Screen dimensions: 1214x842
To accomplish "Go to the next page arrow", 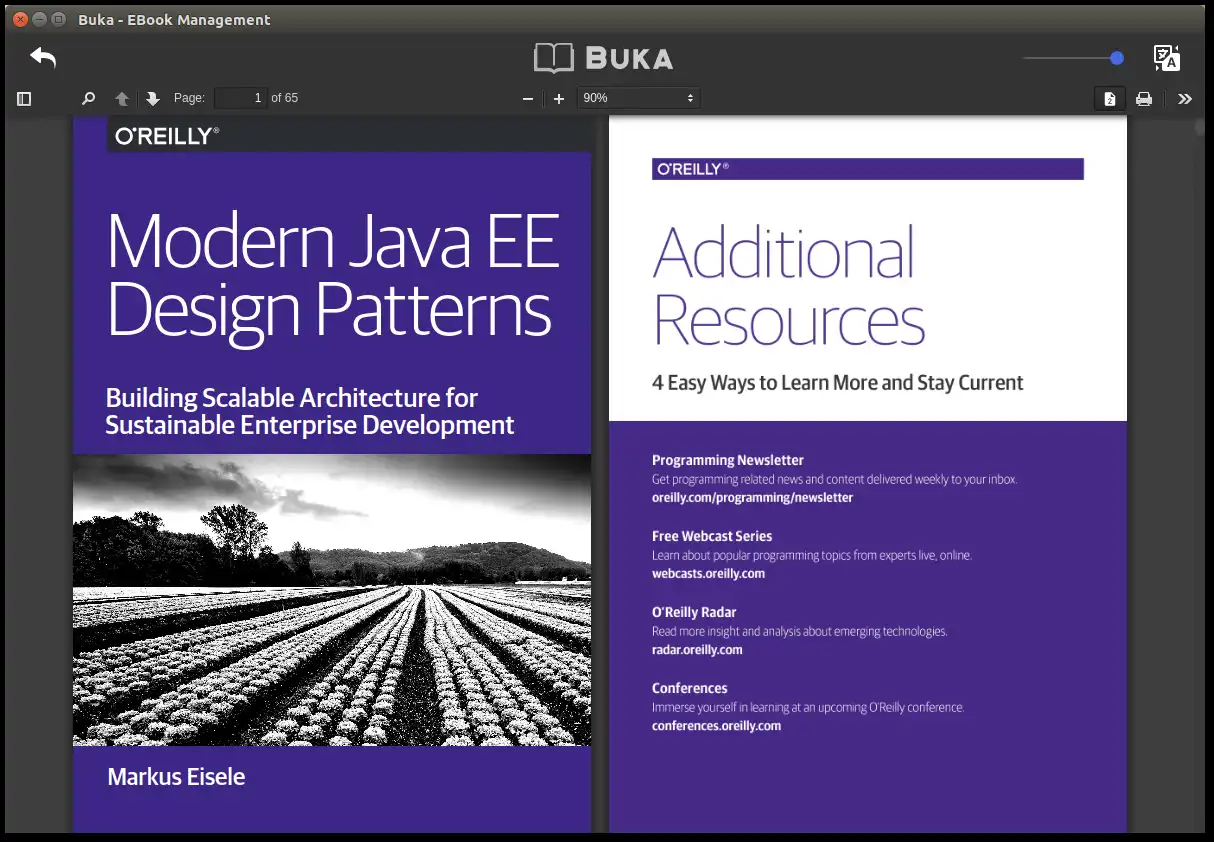I will point(153,98).
